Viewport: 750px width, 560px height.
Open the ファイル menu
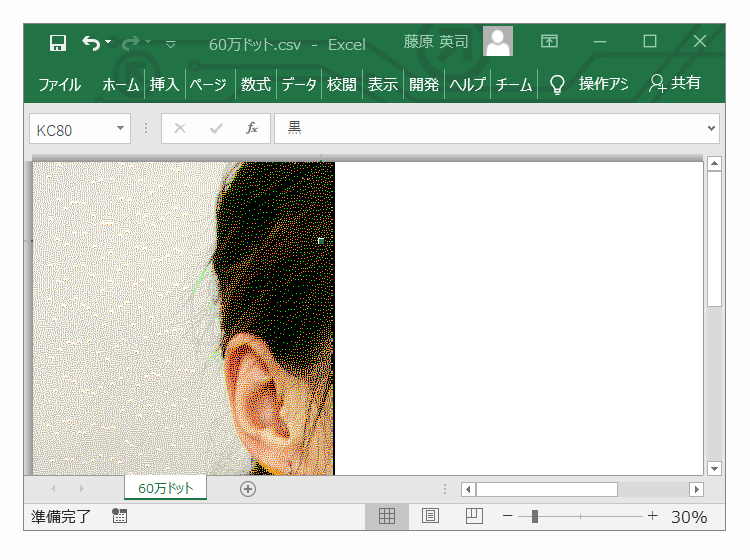[x=59, y=85]
